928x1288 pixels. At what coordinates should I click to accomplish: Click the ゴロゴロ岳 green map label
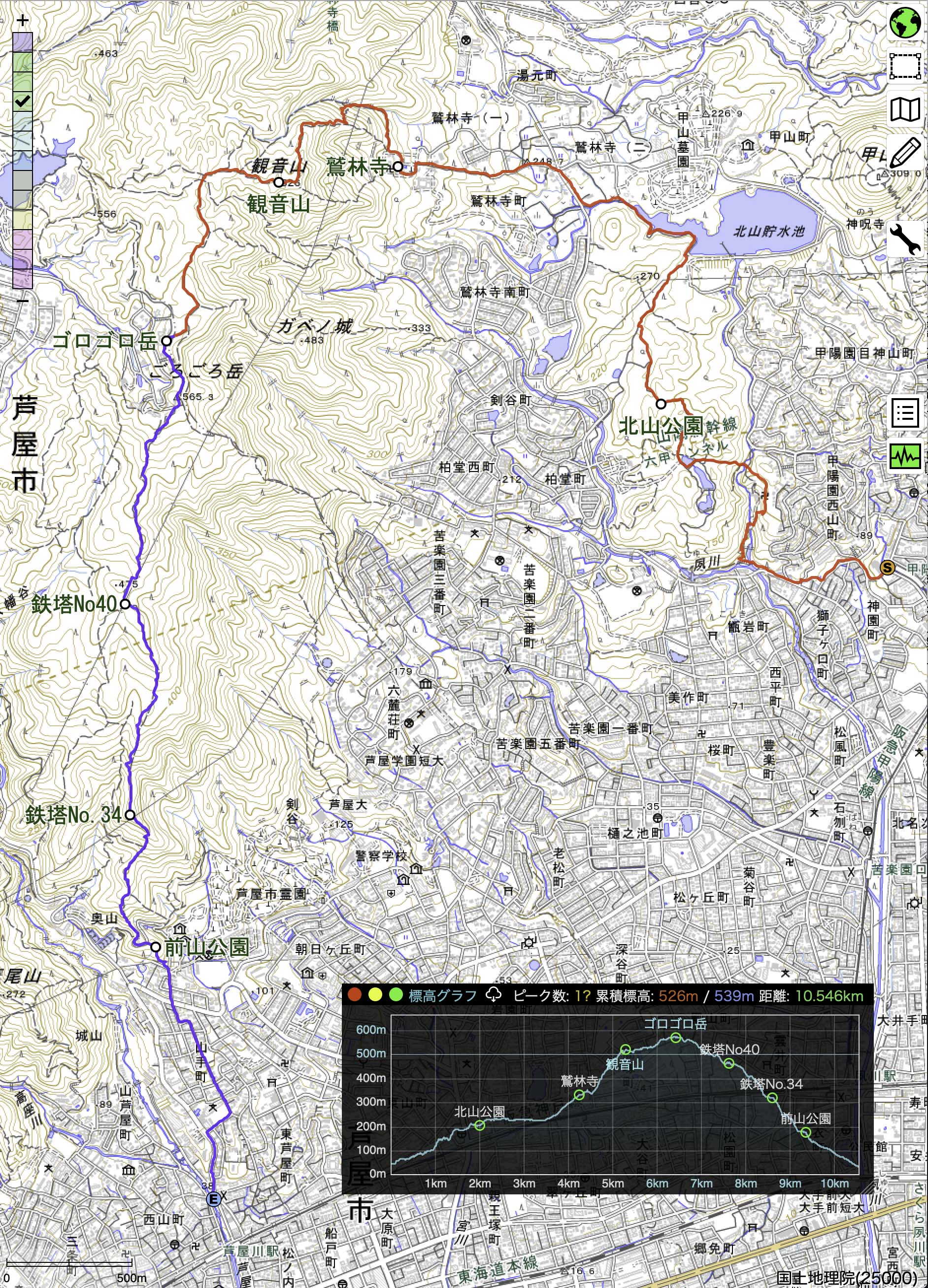pyautogui.click(x=104, y=341)
